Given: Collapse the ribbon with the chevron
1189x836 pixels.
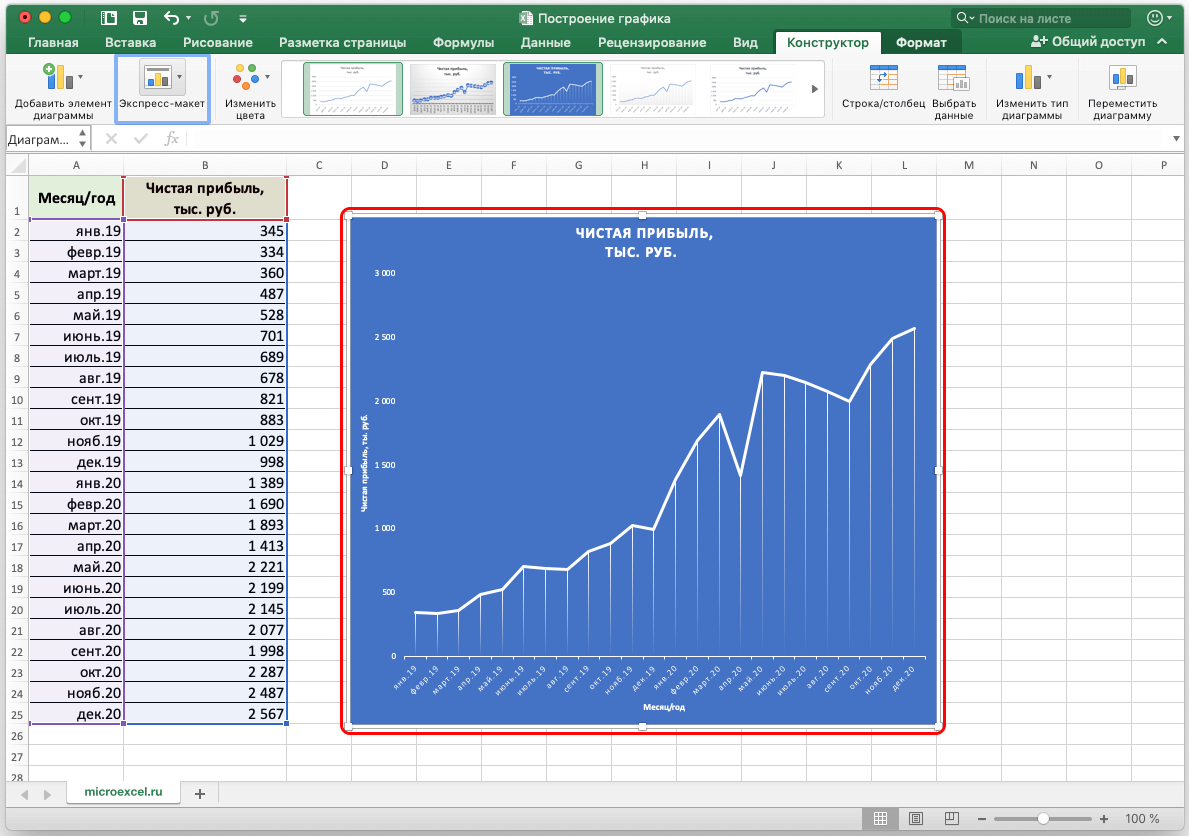Looking at the screenshot, I should [1162, 42].
